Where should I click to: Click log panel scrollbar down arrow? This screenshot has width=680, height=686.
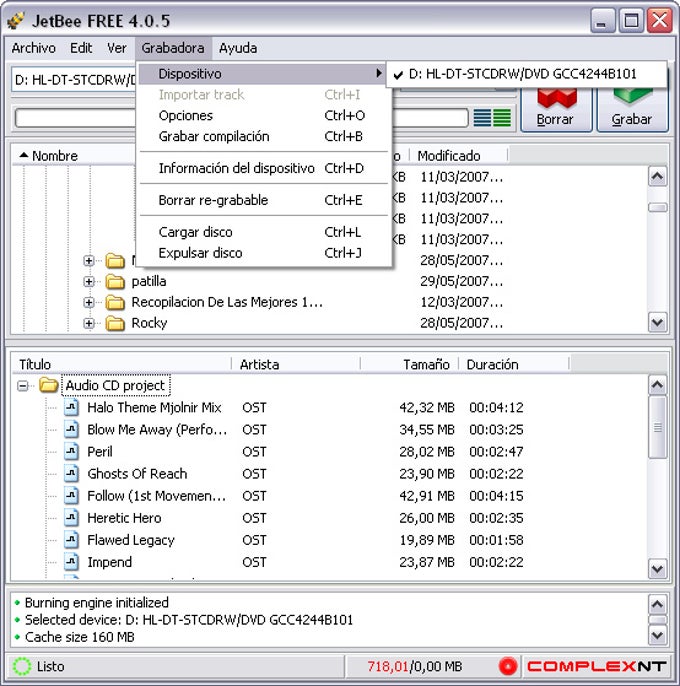[658, 635]
